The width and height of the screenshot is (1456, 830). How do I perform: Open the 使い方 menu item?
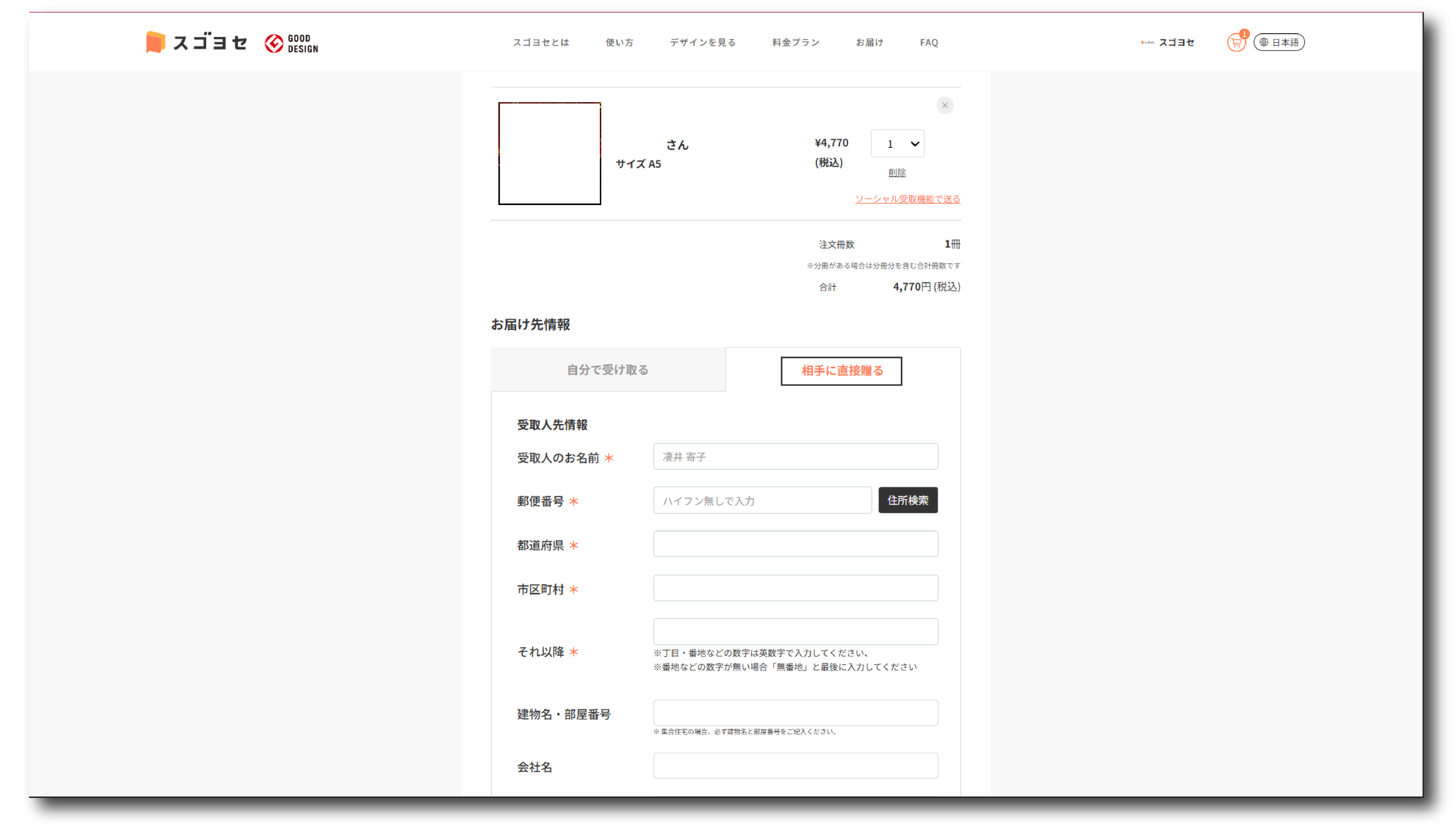pos(619,43)
